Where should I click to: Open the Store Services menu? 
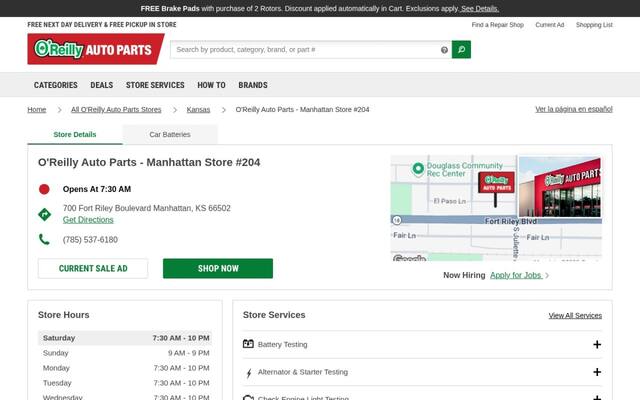(155, 85)
